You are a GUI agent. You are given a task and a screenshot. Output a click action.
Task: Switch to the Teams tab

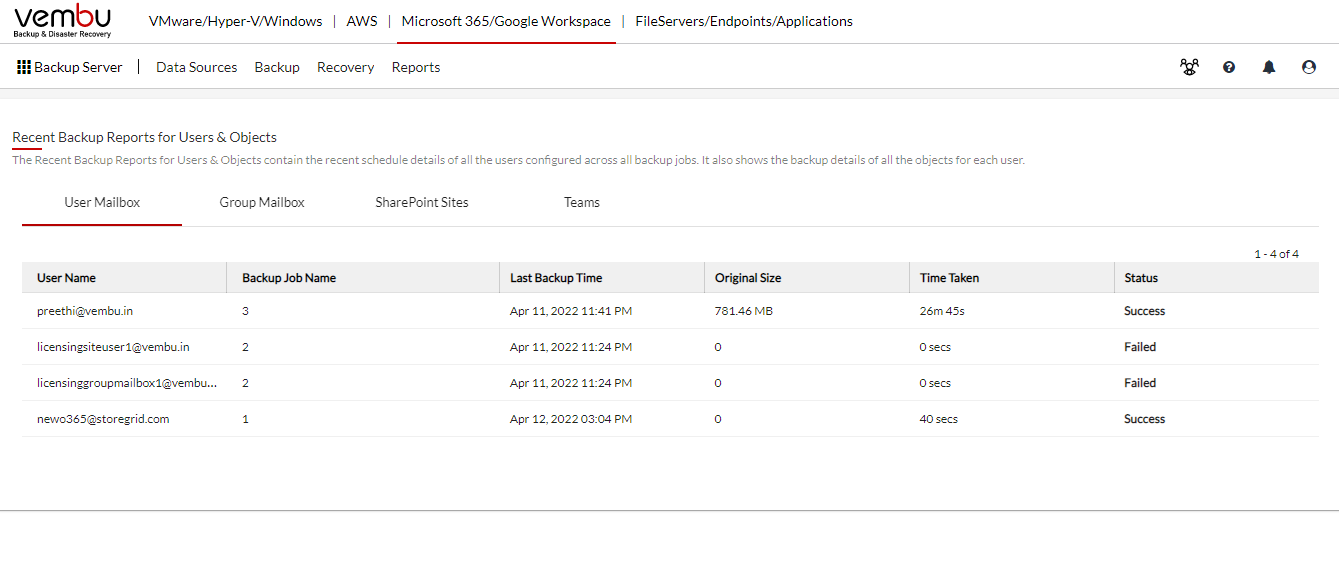[x=582, y=202]
